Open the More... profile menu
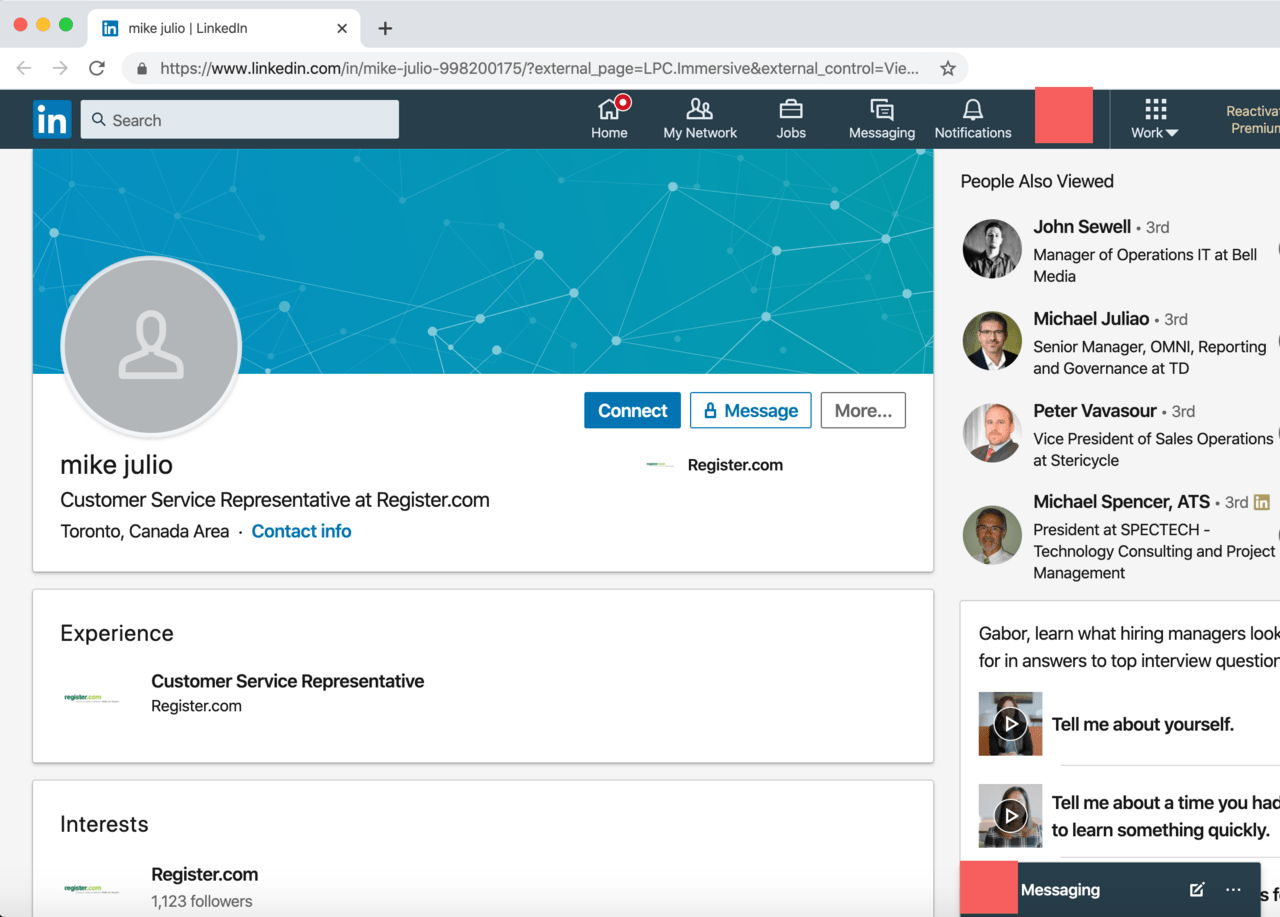The image size is (1280, 917). pyautogui.click(x=863, y=410)
